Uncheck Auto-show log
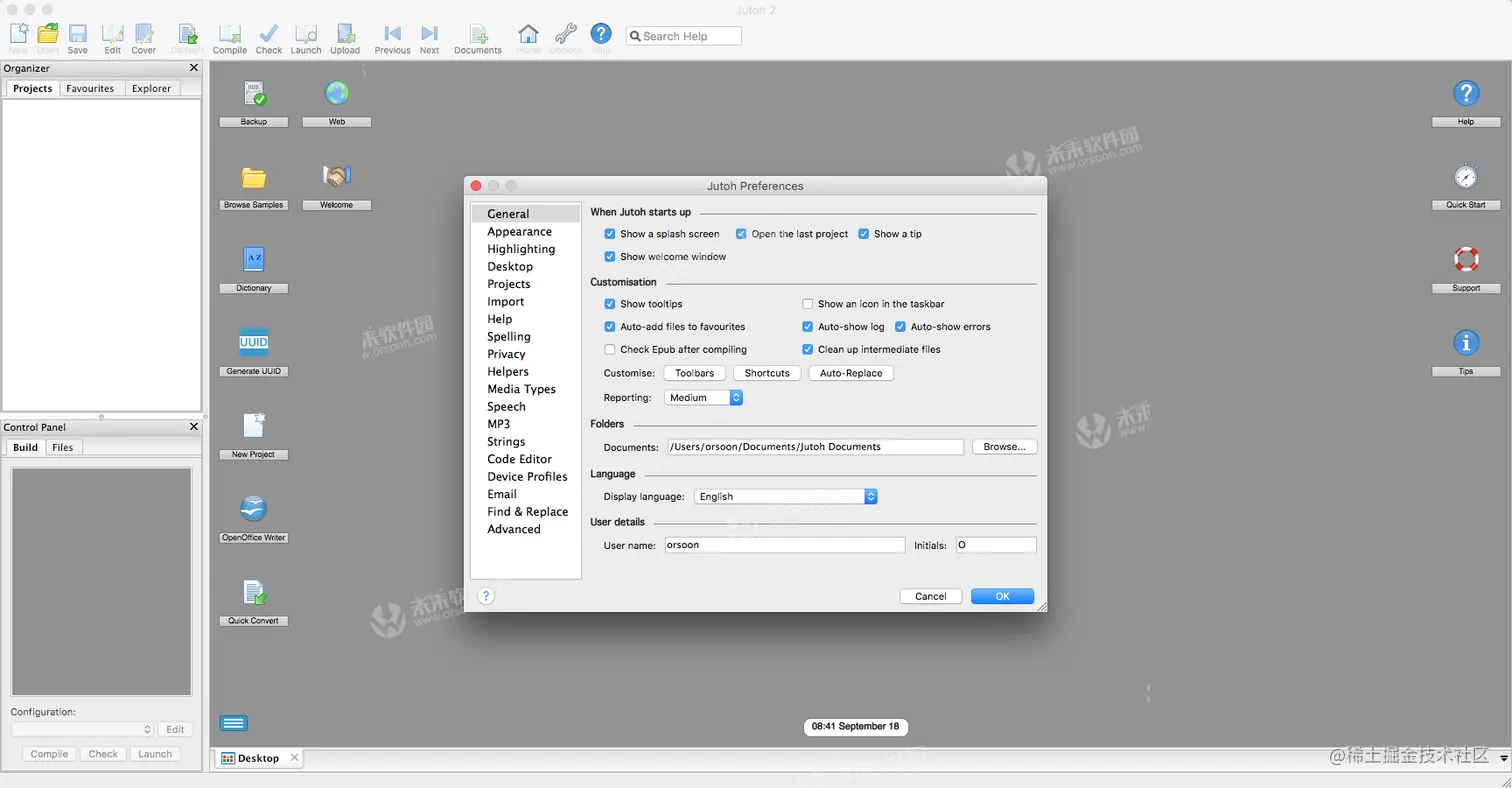Screen dimensions: 1512x788 coord(808,327)
